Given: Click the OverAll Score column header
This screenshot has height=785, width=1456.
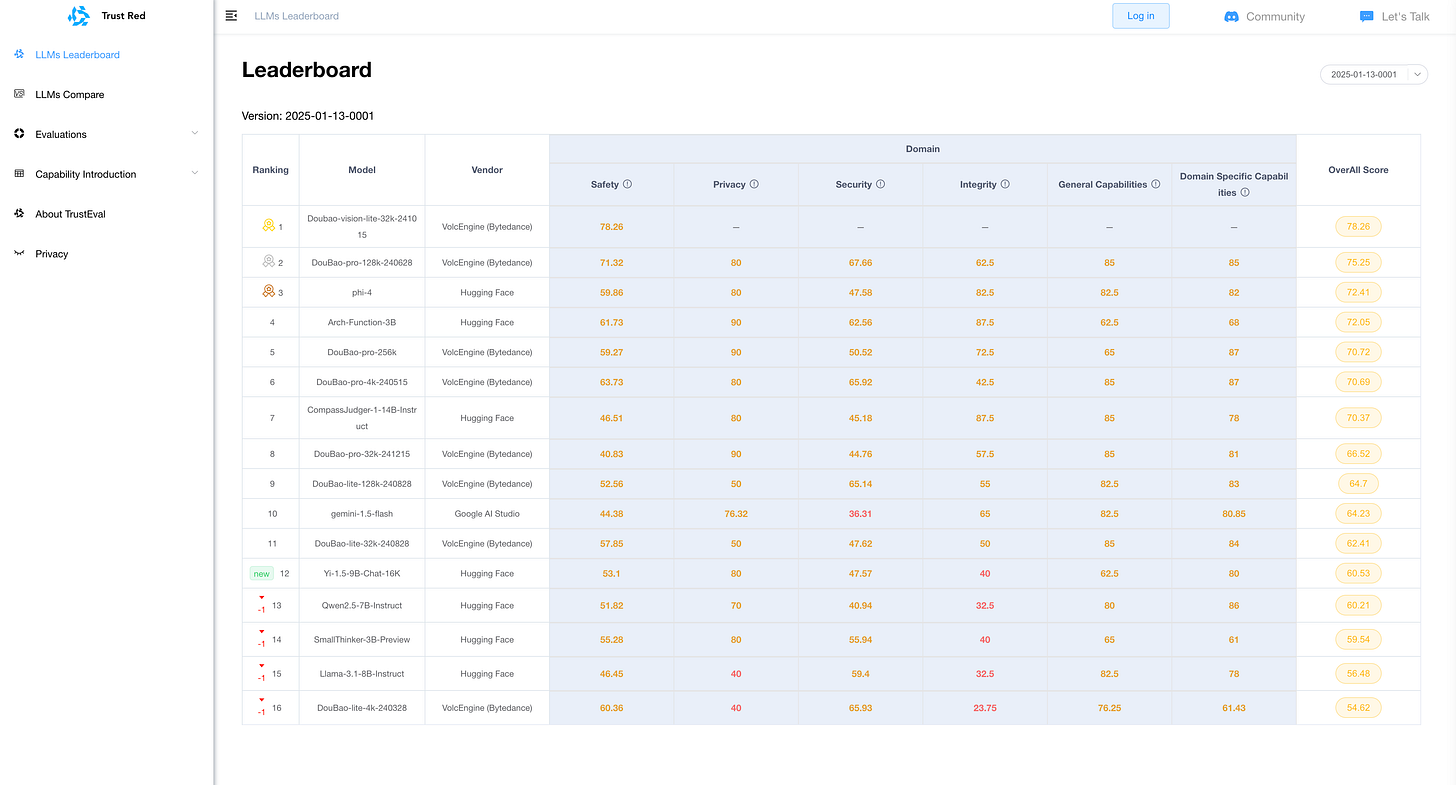Looking at the screenshot, I should point(1358,170).
